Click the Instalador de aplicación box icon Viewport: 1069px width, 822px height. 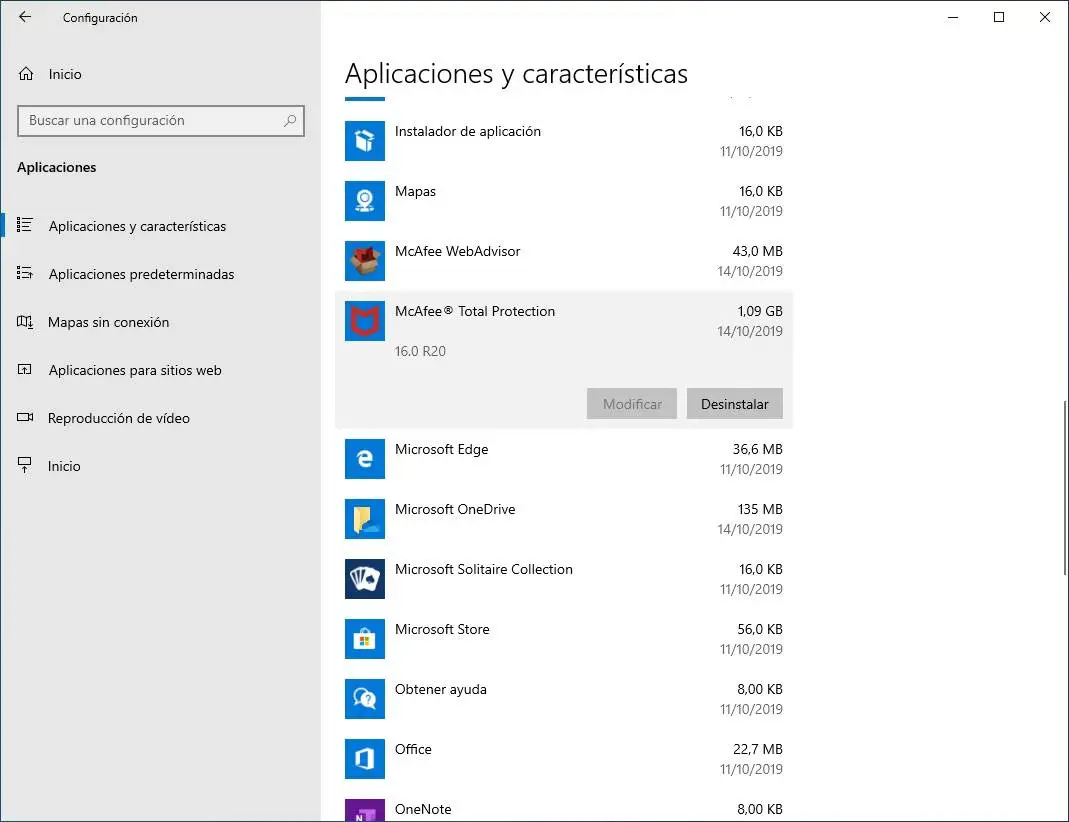(x=365, y=141)
